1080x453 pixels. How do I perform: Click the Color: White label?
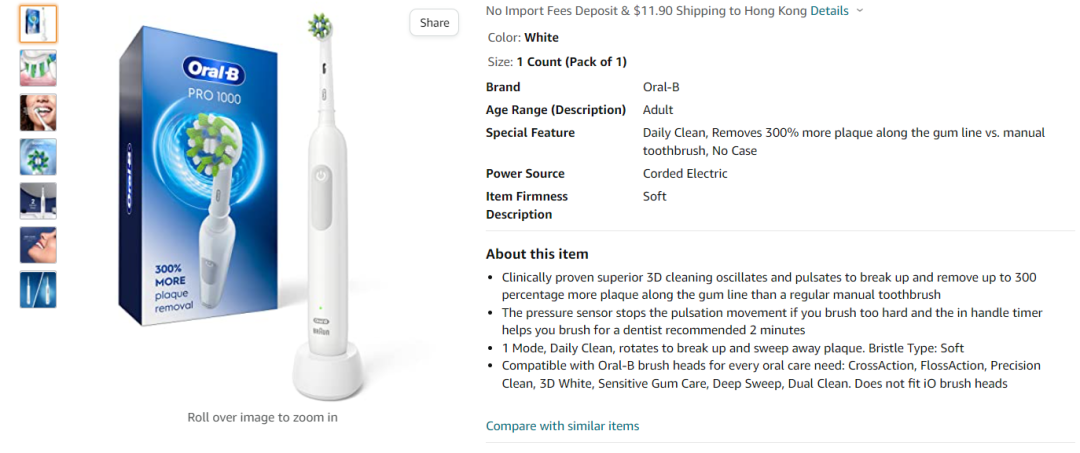523,38
